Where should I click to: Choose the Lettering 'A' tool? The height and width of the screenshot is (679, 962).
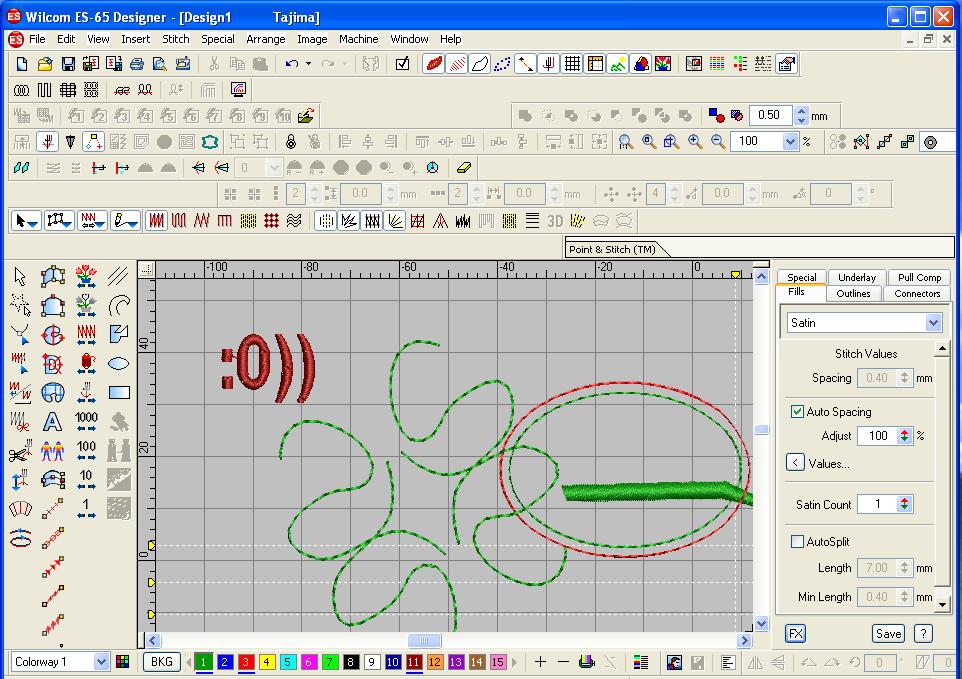point(53,421)
